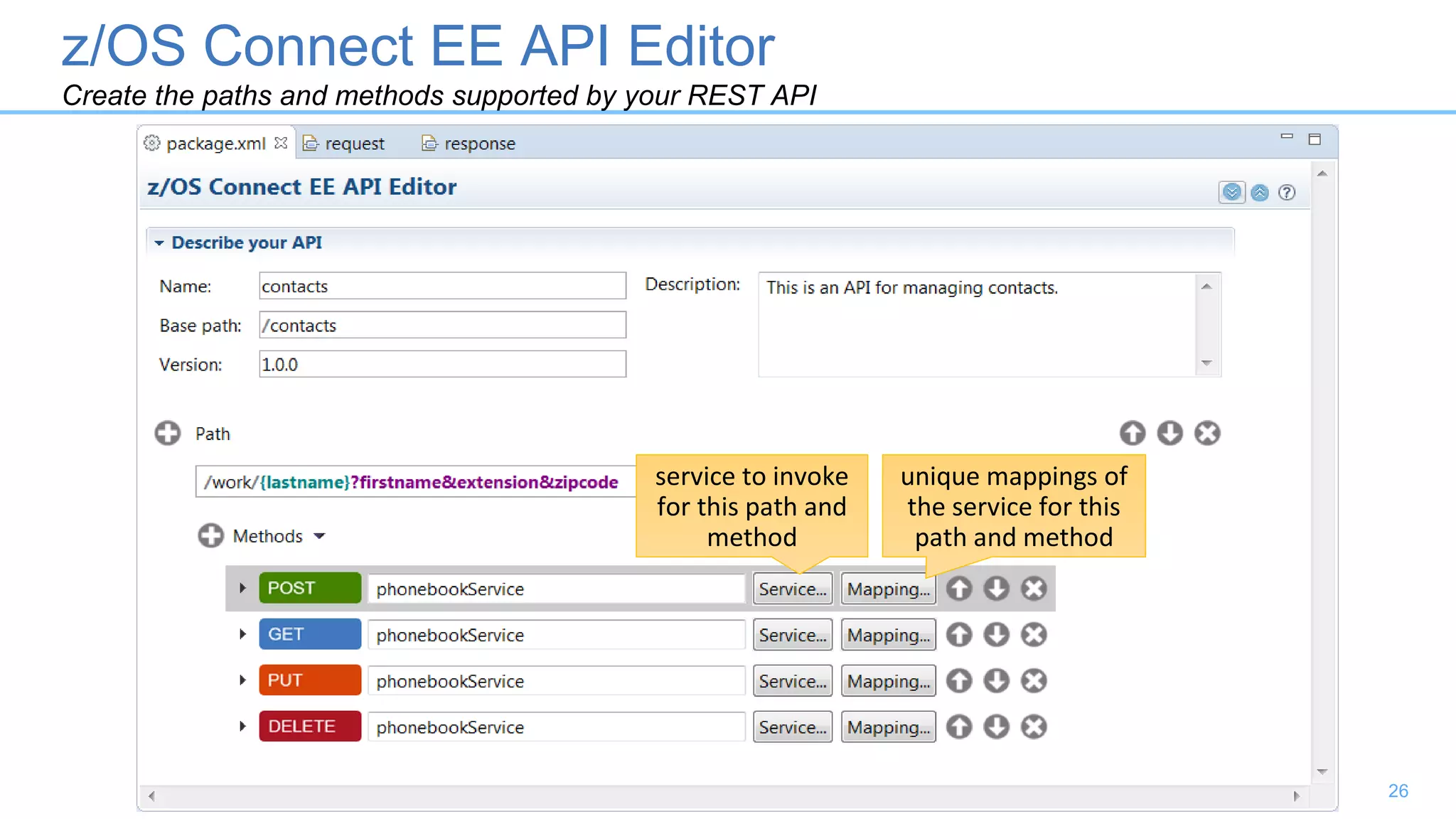Move POST method down

[x=996, y=588]
